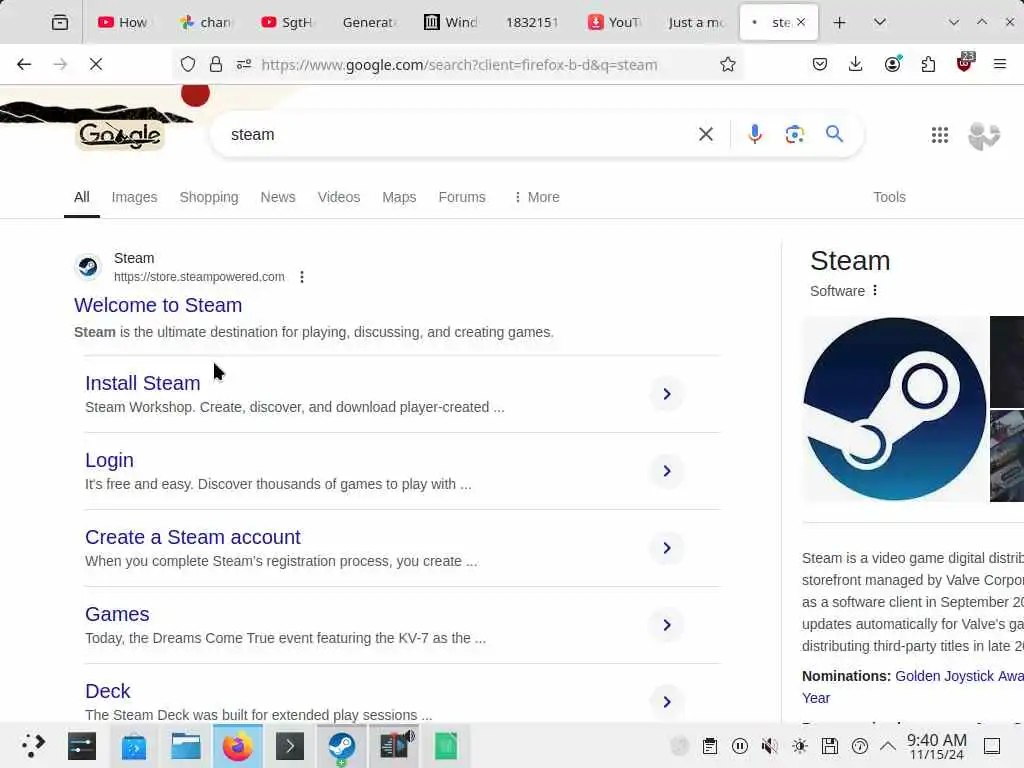Open more options beside Software label
The width and height of the screenshot is (1024, 768).
pos(875,291)
